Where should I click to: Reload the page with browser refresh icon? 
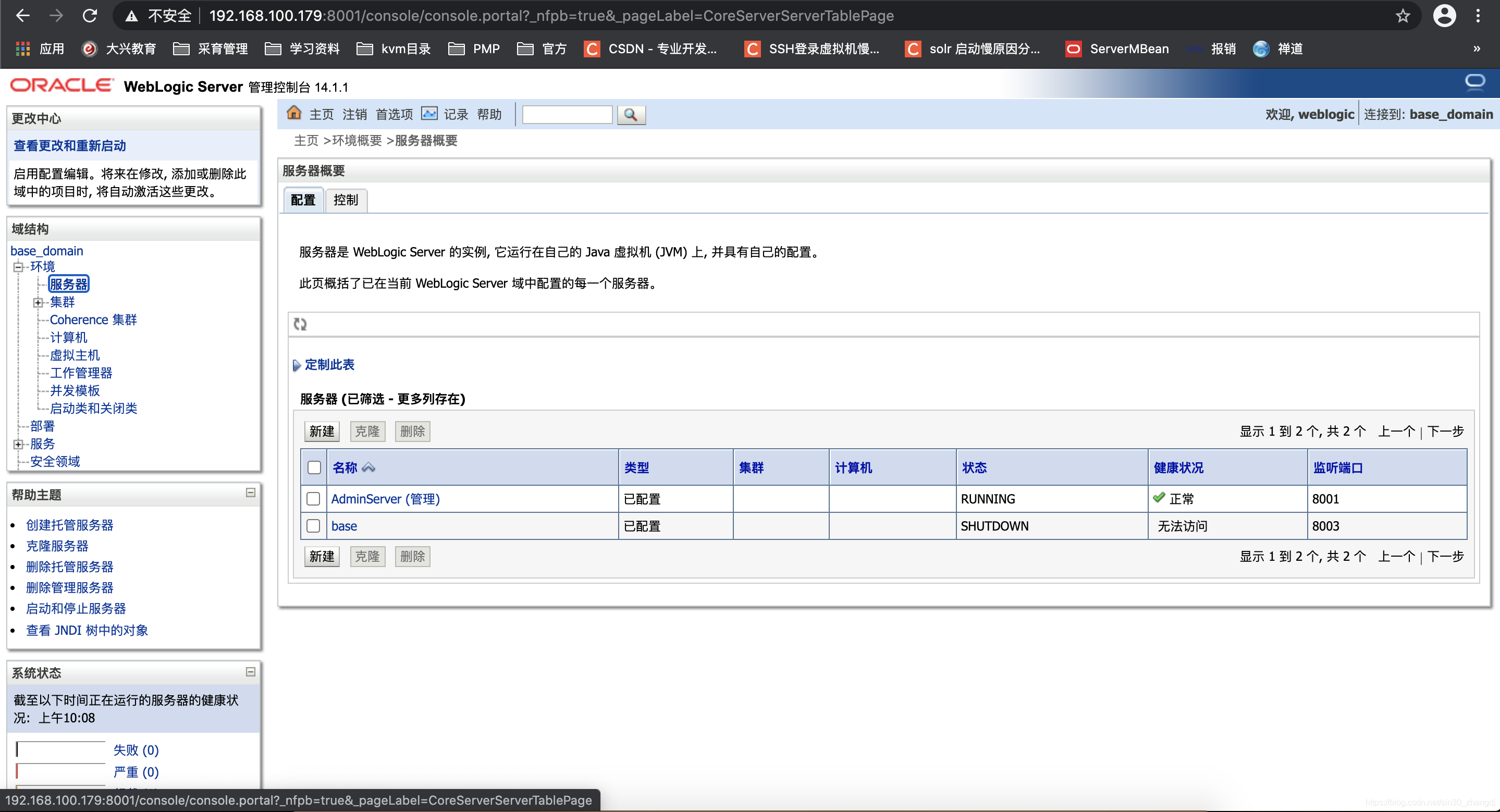90,16
